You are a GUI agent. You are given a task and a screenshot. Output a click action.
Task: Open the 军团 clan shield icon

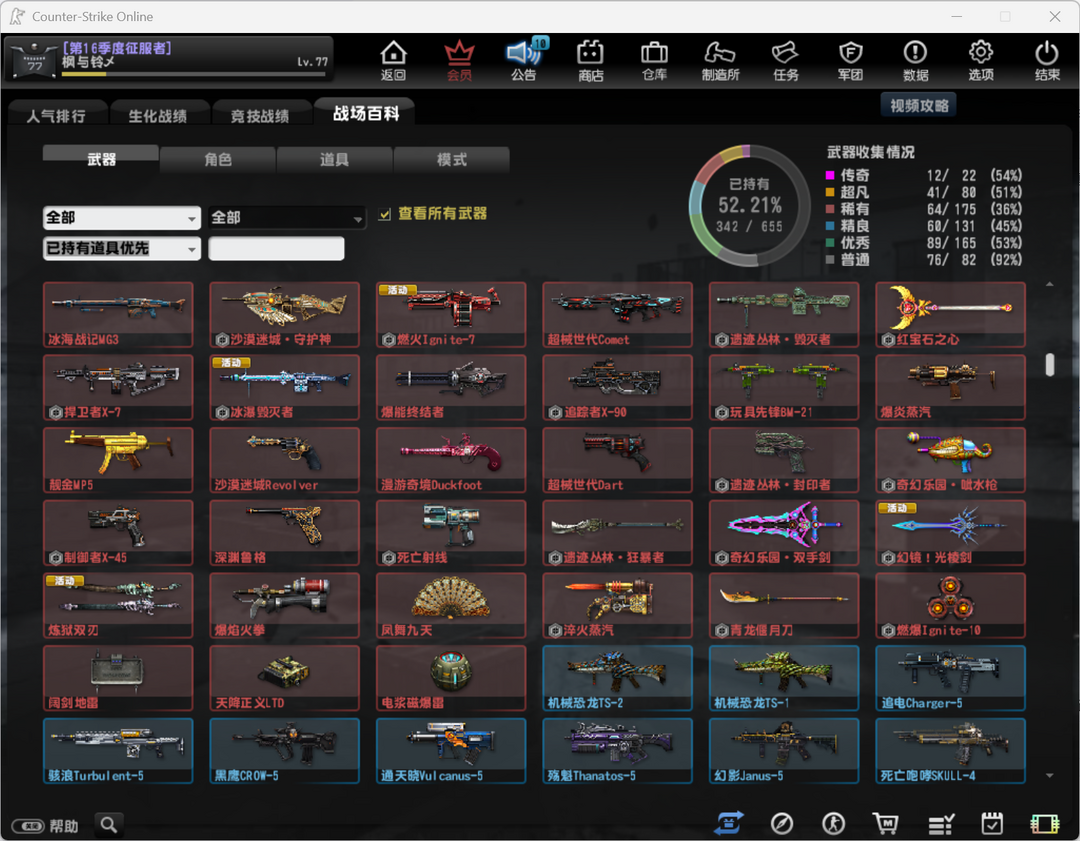click(851, 61)
